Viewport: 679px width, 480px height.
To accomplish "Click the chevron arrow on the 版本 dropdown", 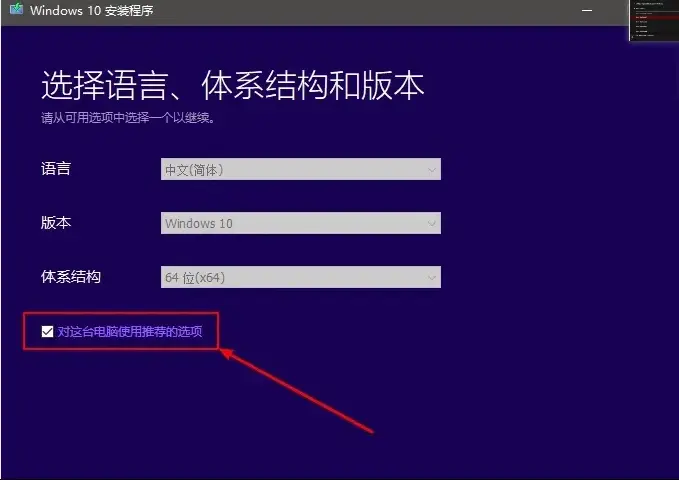I will [431, 224].
